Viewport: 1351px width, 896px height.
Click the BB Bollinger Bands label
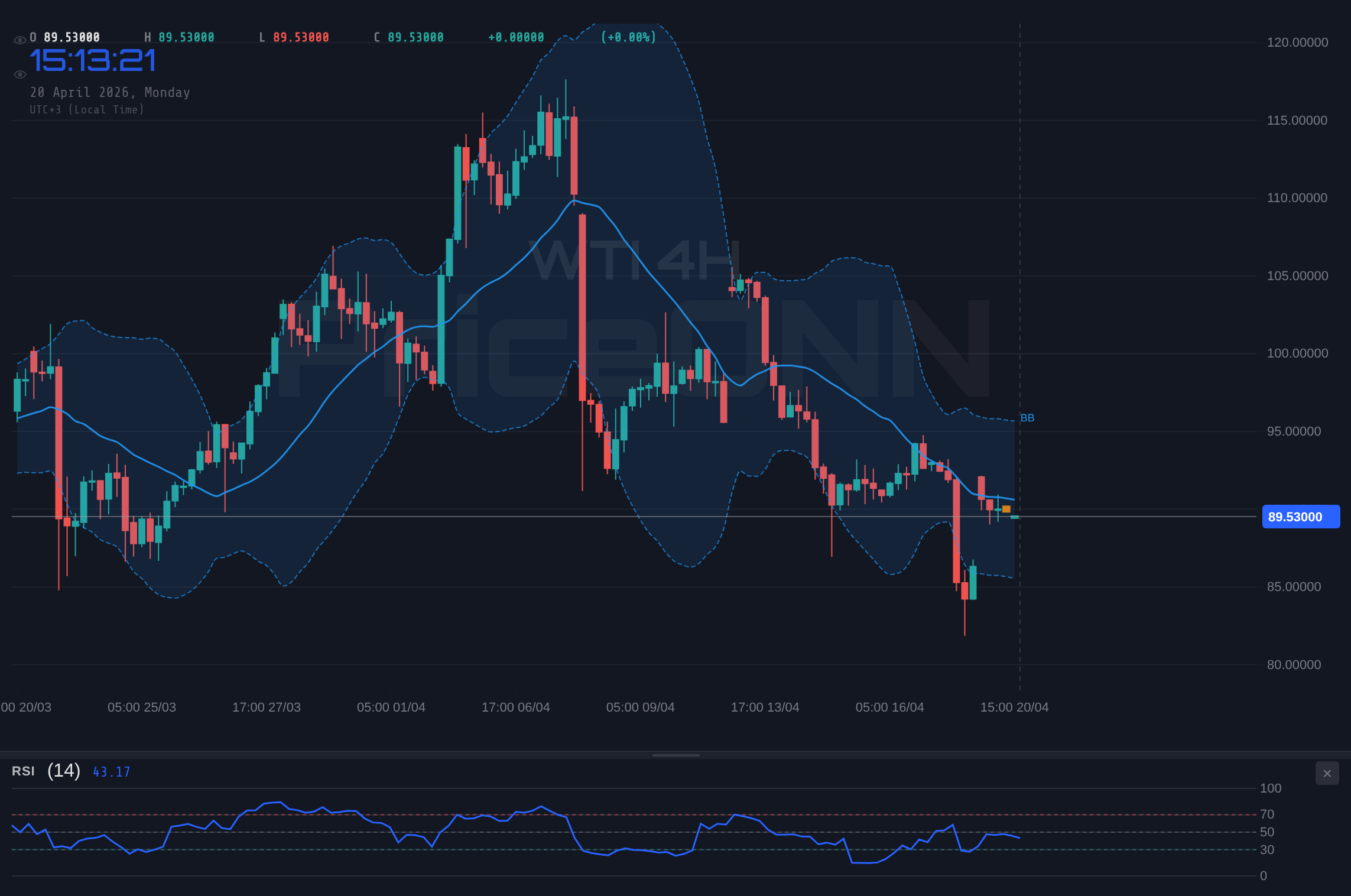pyautogui.click(x=1027, y=418)
